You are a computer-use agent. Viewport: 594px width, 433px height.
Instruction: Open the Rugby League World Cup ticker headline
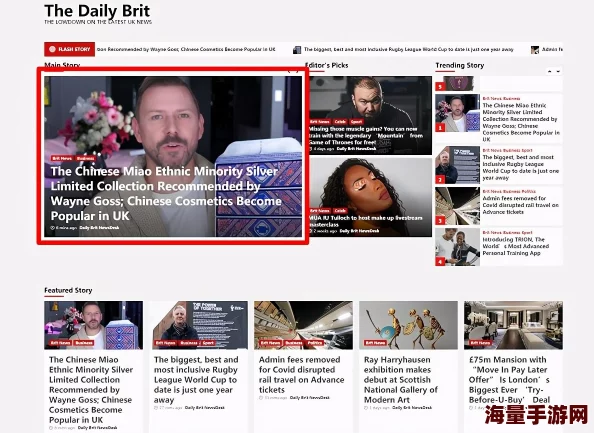click(409, 49)
